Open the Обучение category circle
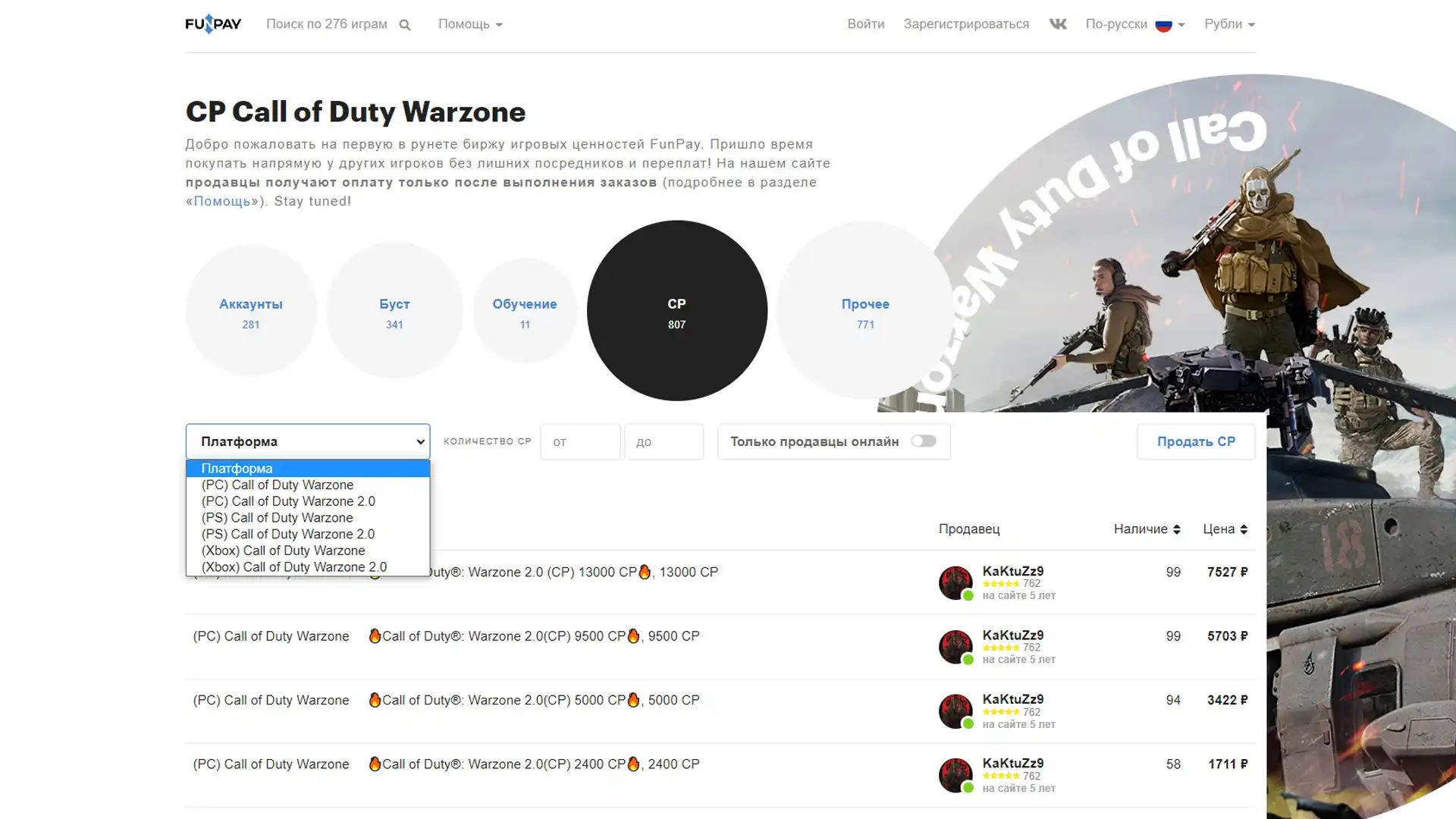The height and width of the screenshot is (819, 1456). click(x=525, y=310)
